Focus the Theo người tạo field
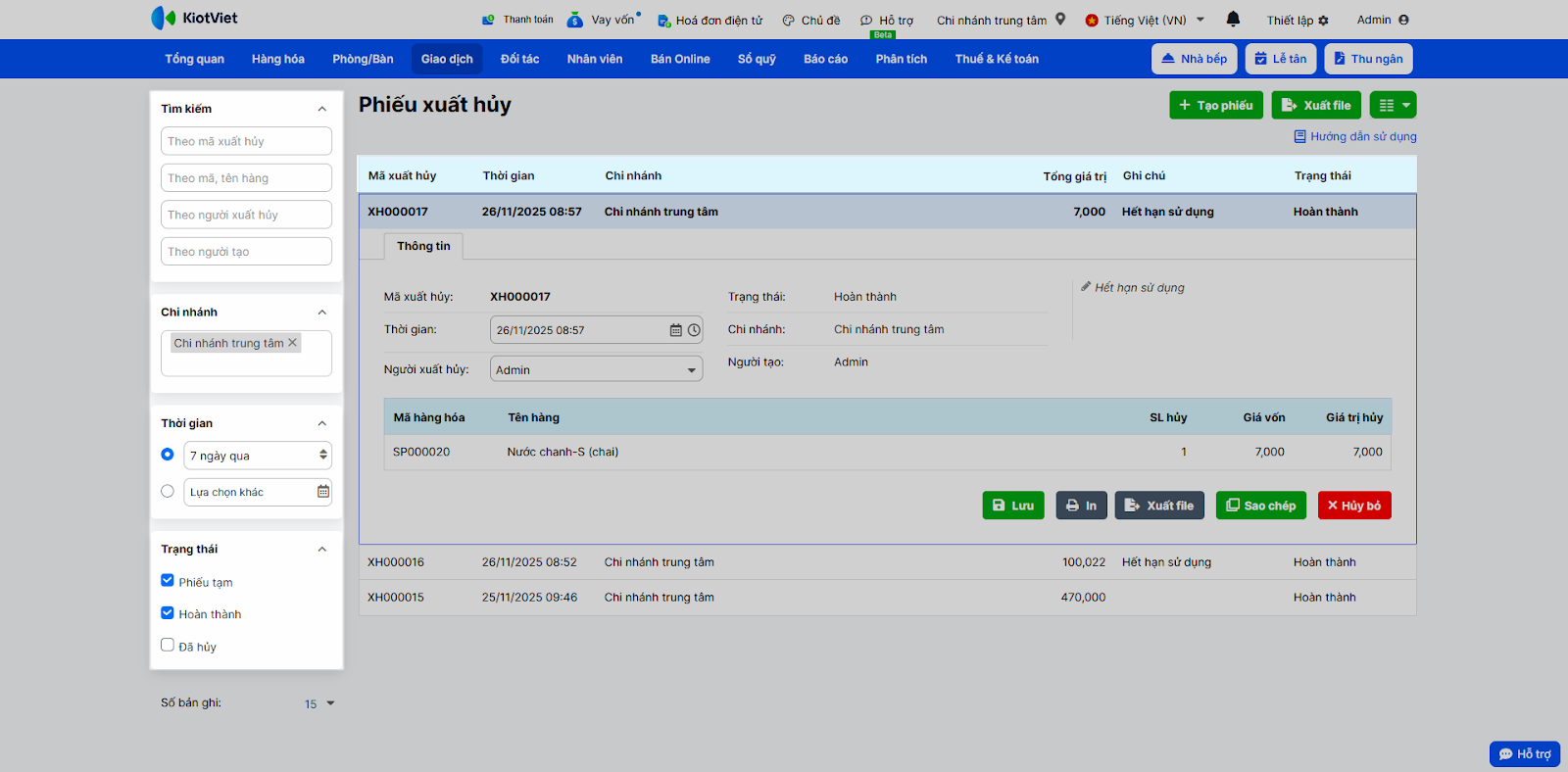This screenshot has height=772, width=1568. coord(246,252)
